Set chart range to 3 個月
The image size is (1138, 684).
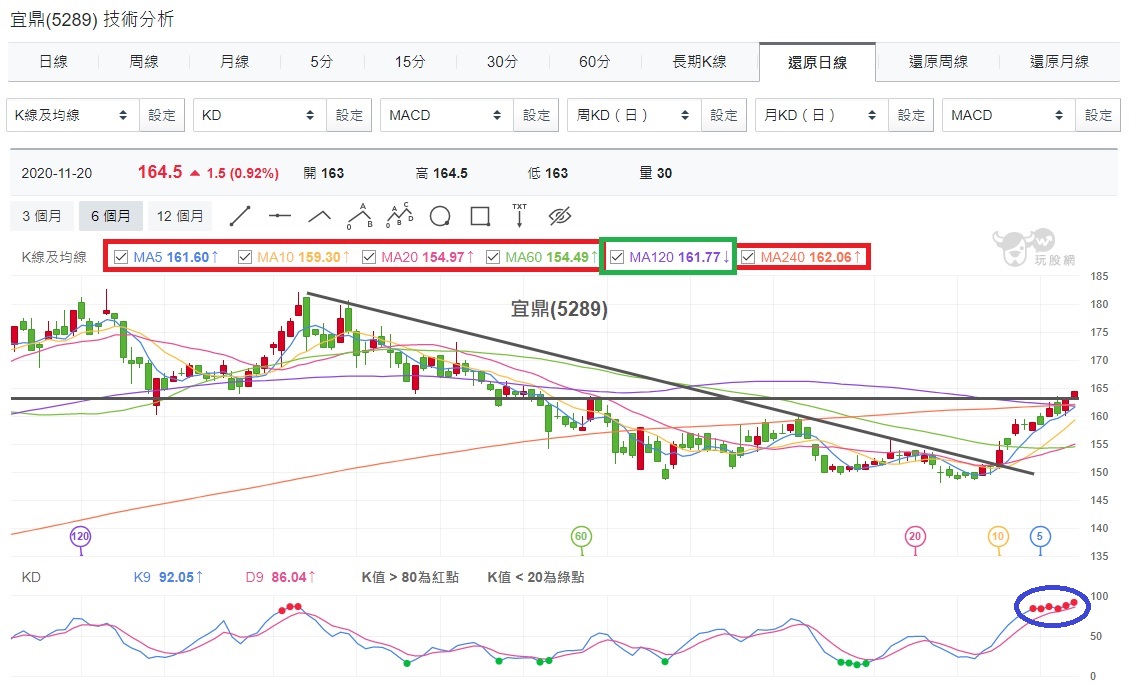pos(41,216)
